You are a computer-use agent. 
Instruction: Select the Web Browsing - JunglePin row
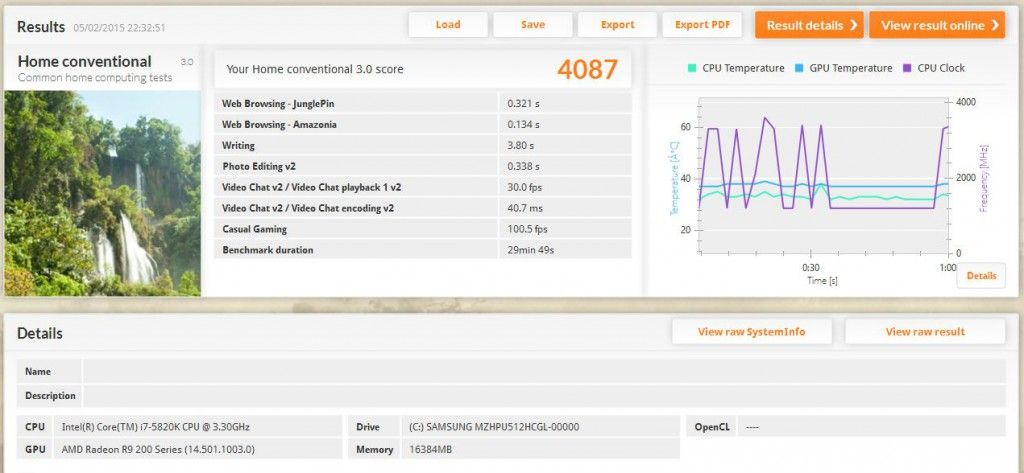click(423, 103)
